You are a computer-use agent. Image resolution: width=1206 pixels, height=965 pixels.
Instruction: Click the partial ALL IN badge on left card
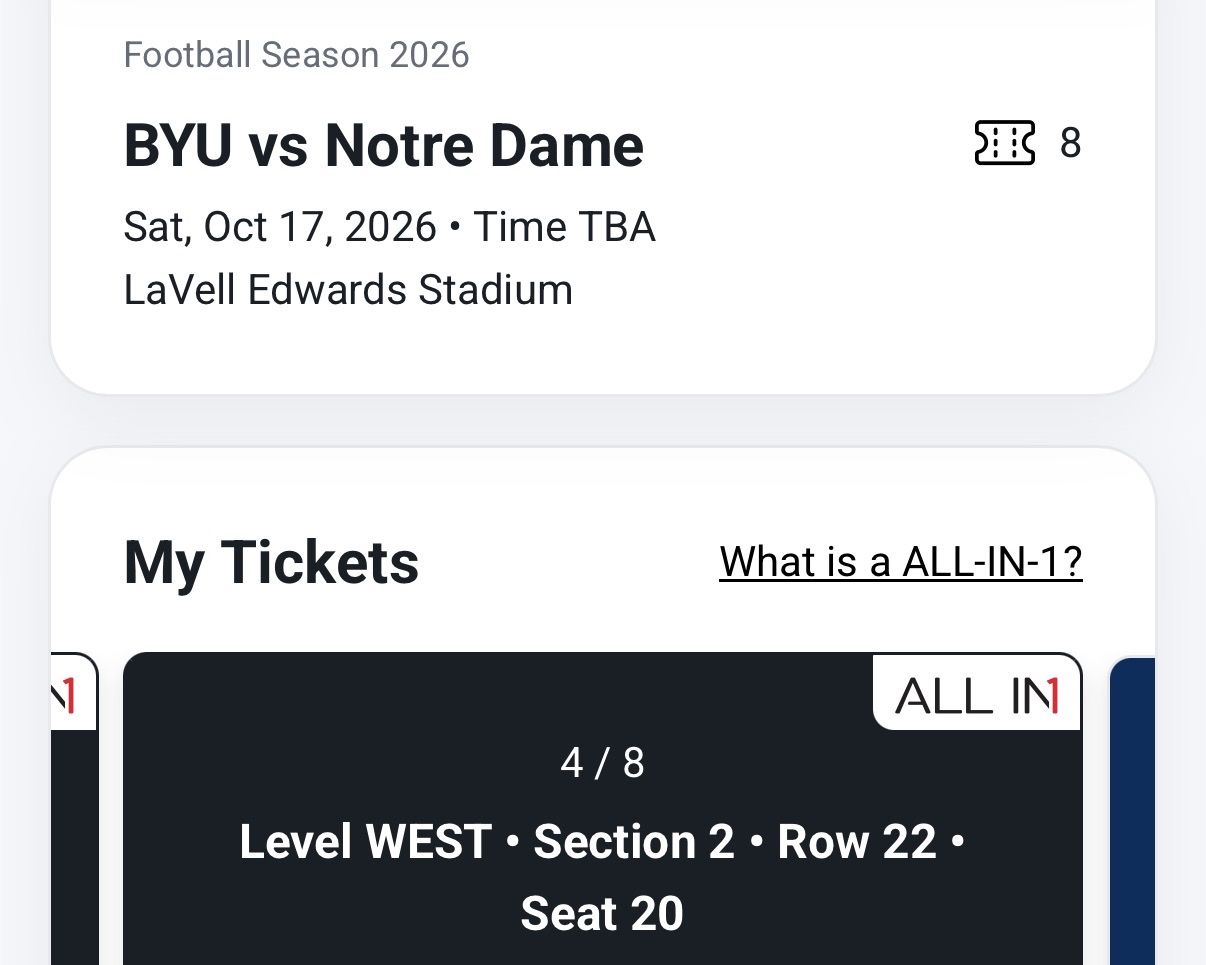click(x=74, y=692)
